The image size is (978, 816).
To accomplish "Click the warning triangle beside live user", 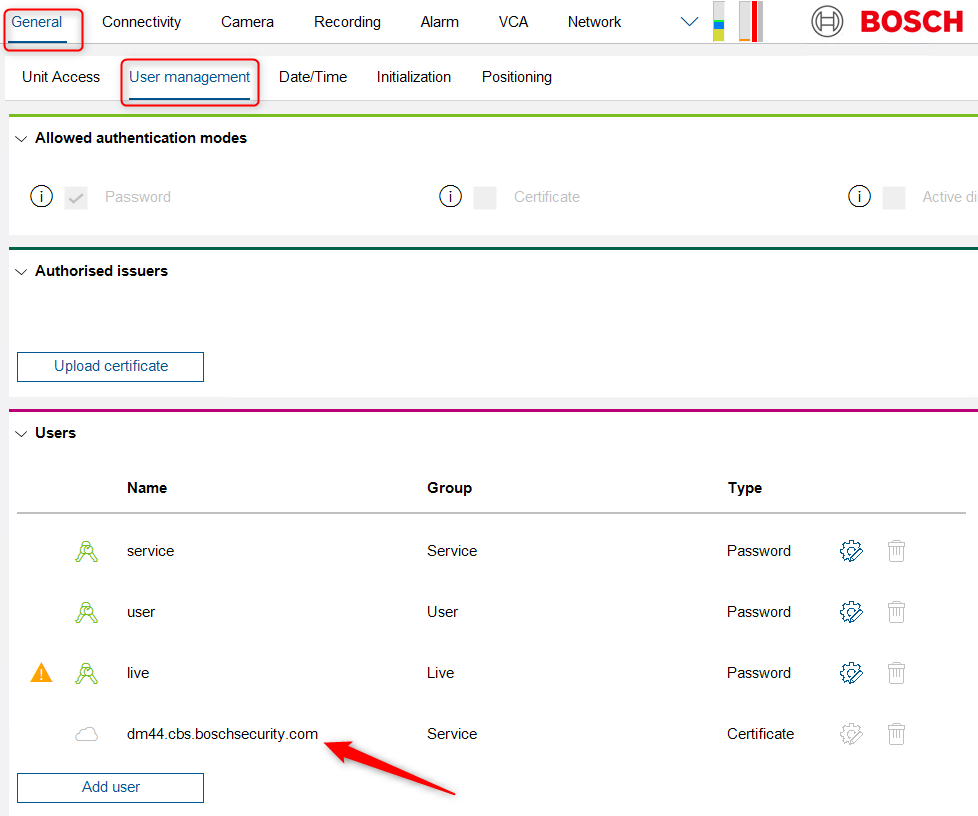I will pos(41,673).
